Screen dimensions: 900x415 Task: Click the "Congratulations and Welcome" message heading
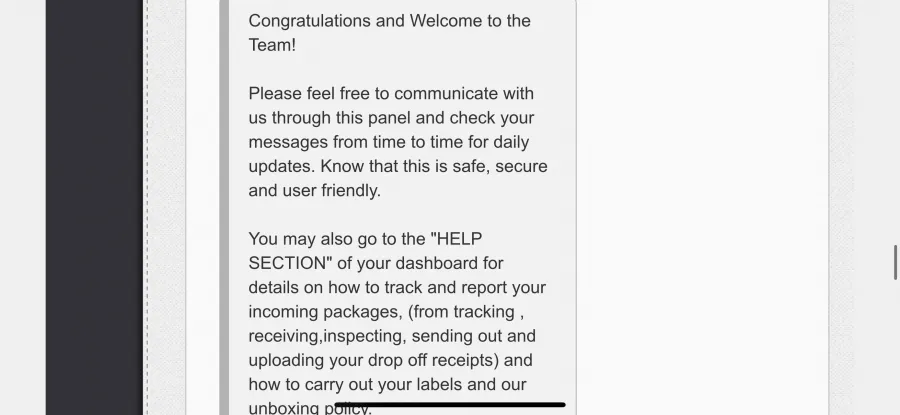pyautogui.click(x=389, y=33)
